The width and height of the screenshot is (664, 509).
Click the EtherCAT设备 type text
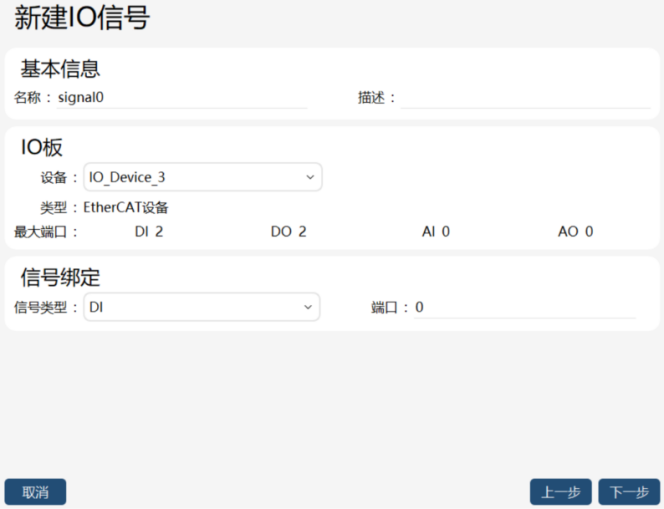point(126,207)
